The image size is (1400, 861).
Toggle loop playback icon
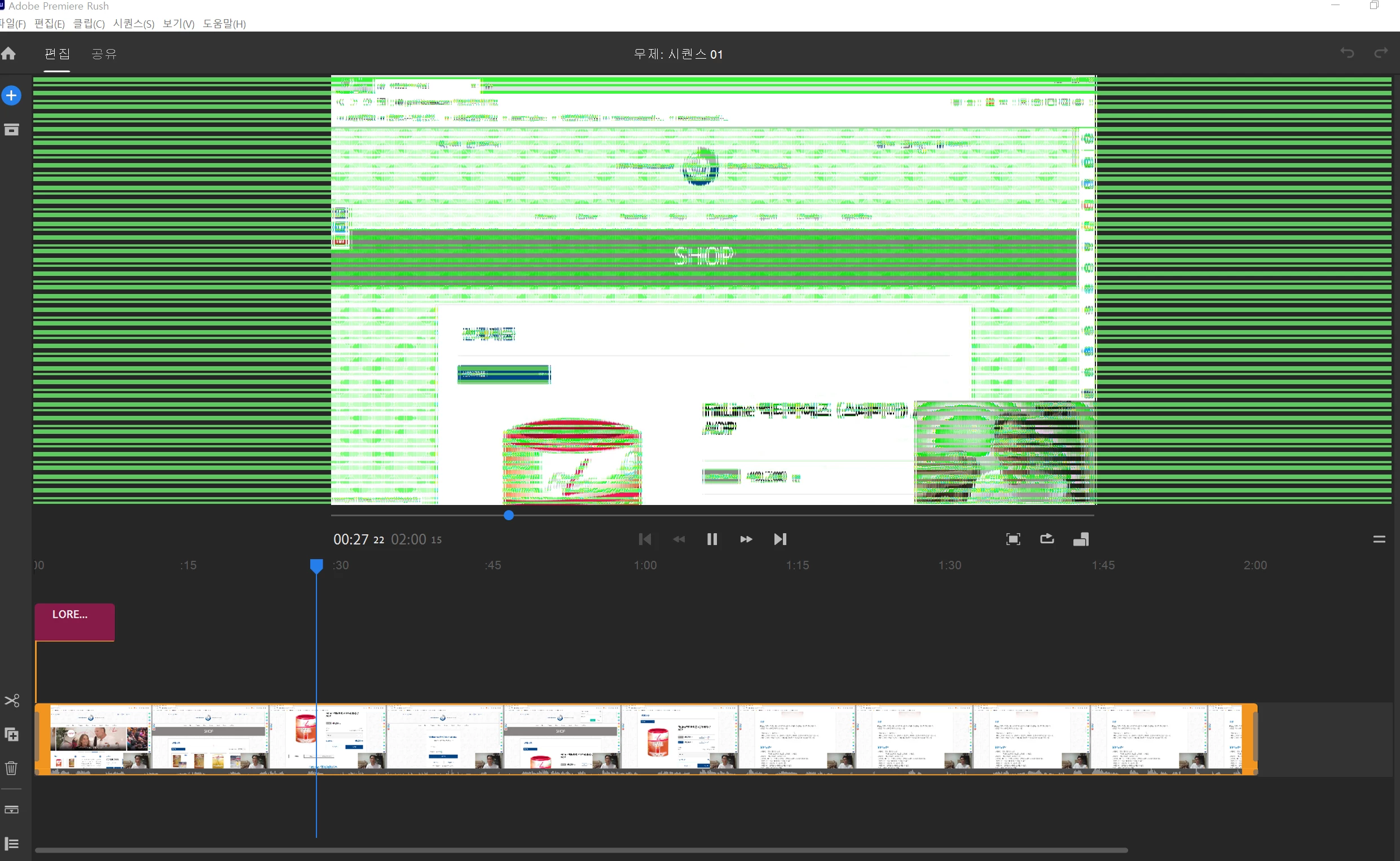tap(1047, 539)
